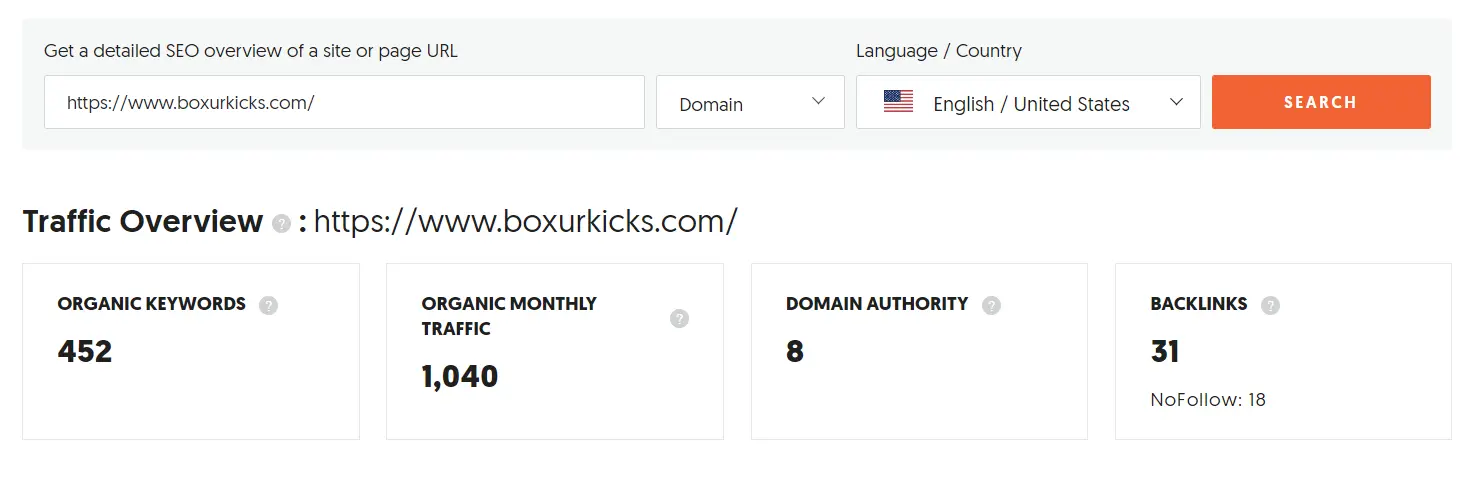Click the ORGANIC KEYWORDS card title
The image size is (1466, 478).
[151, 304]
